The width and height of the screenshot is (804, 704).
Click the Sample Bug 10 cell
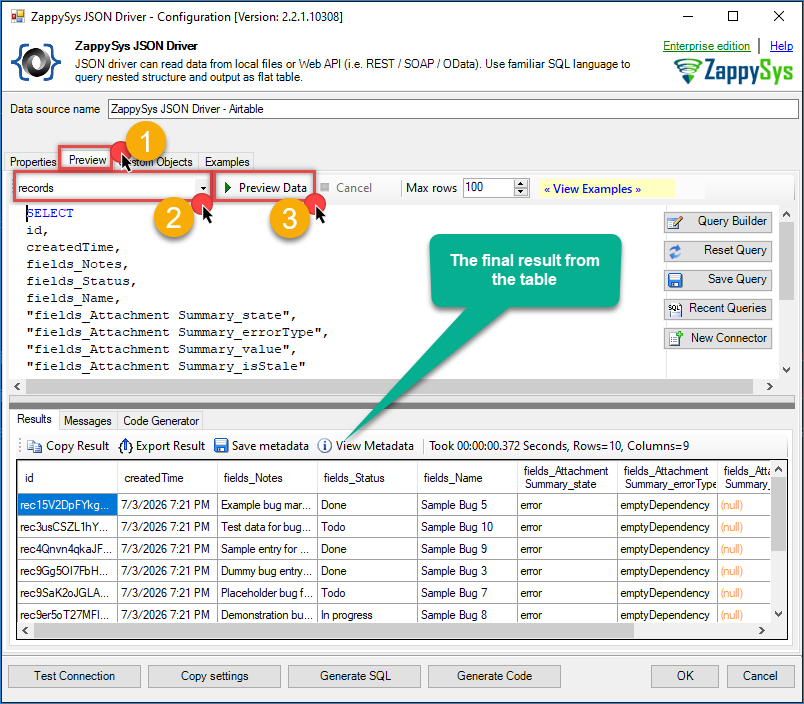pyautogui.click(x=467, y=527)
